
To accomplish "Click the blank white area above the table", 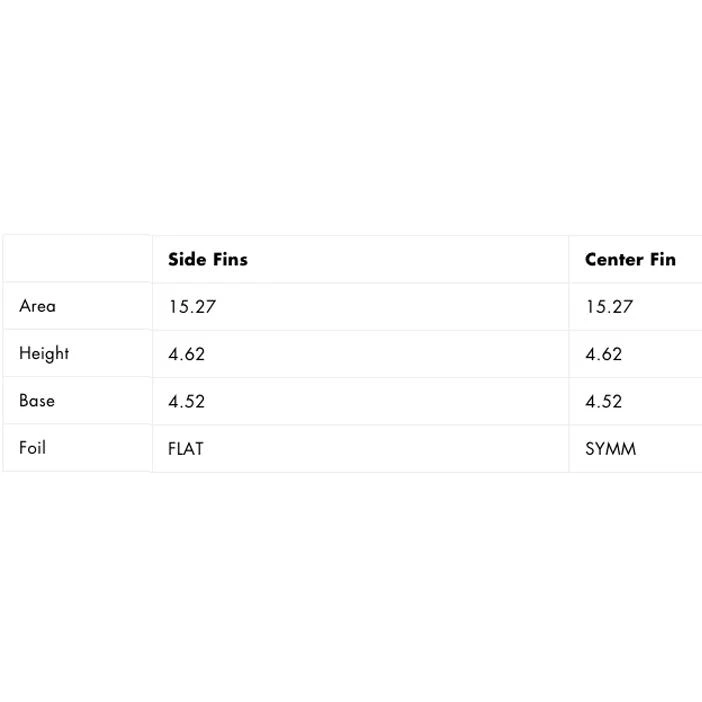I will click(x=350, y=120).
